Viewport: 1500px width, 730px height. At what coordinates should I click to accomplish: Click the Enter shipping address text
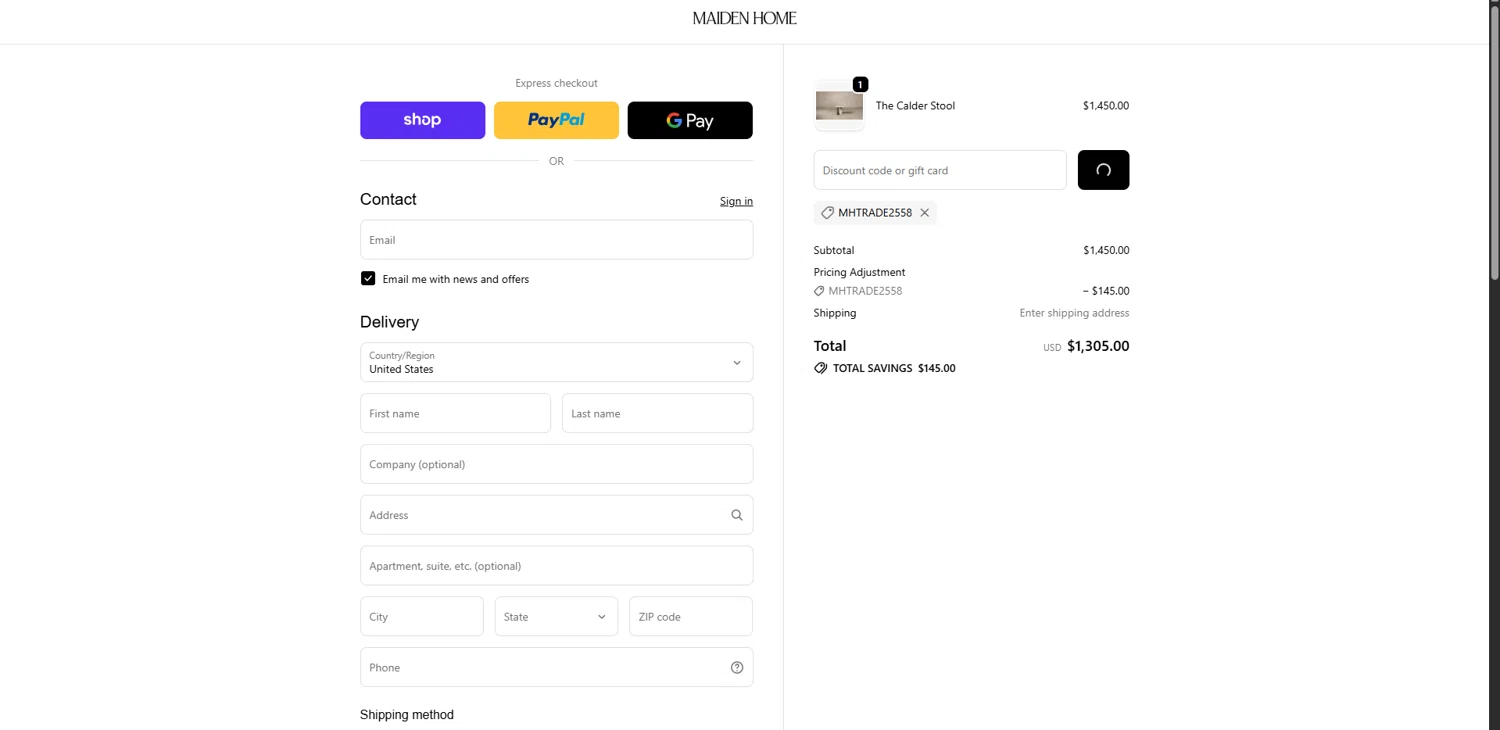point(1074,313)
